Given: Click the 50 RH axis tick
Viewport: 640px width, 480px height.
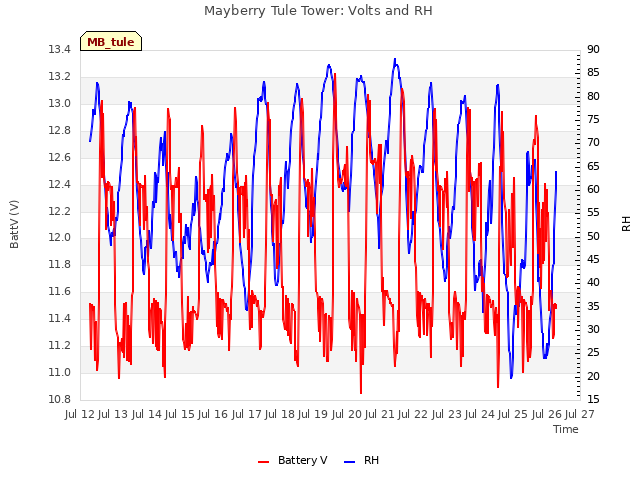Looking at the screenshot, I should tap(593, 236).
